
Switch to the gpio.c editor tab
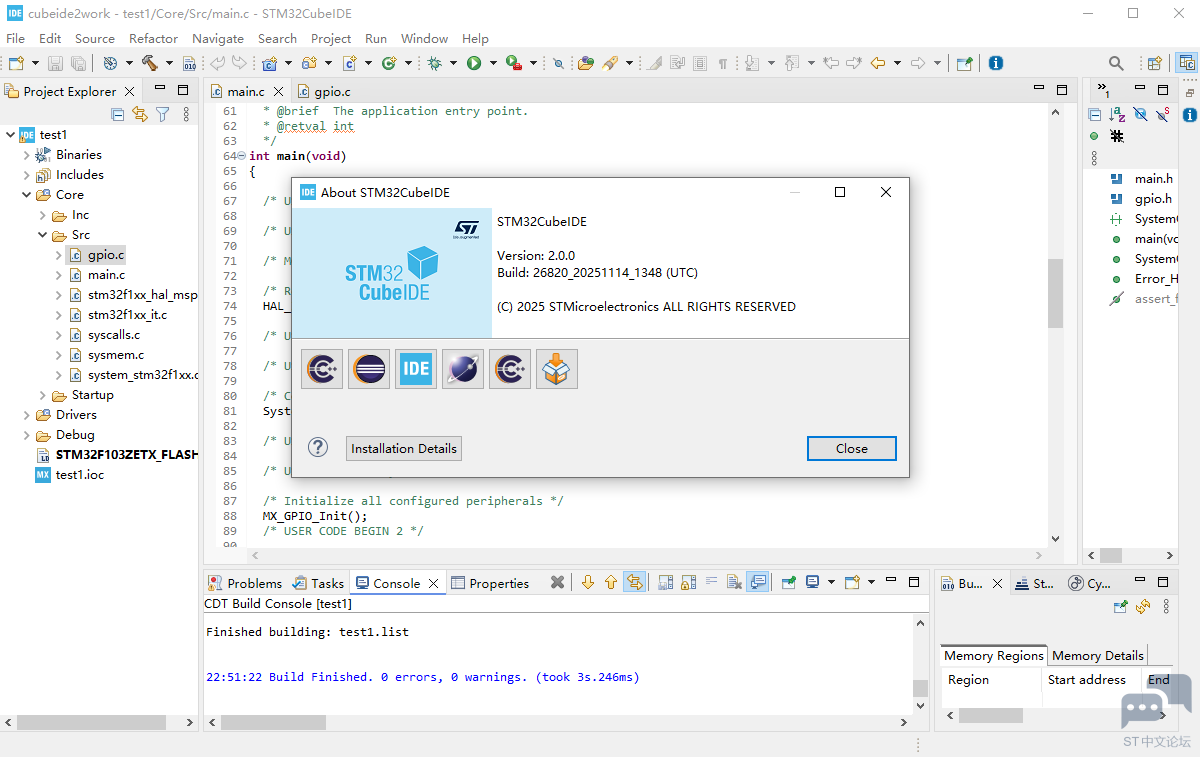(331, 91)
